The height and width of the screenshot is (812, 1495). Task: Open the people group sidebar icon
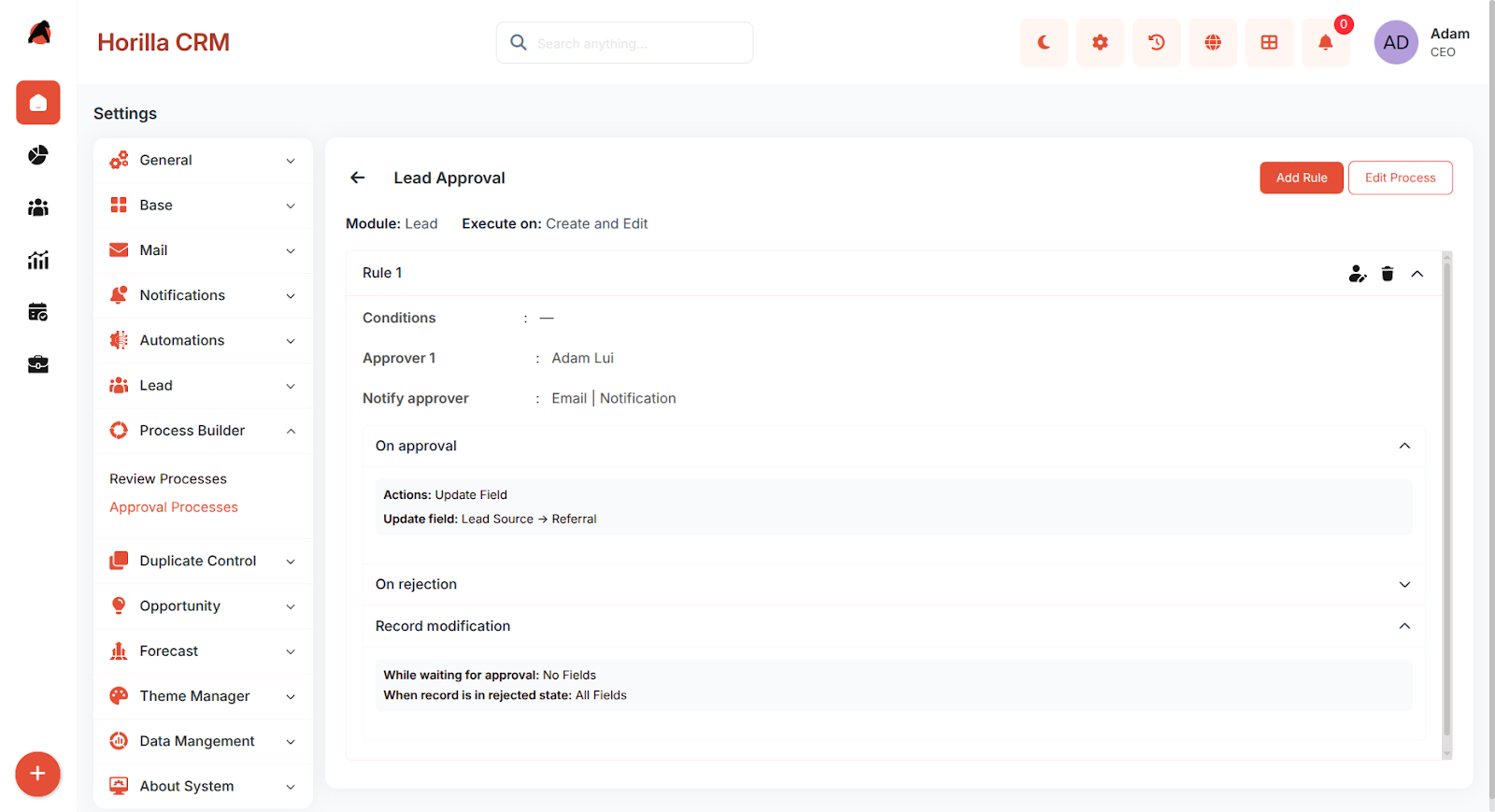point(38,207)
